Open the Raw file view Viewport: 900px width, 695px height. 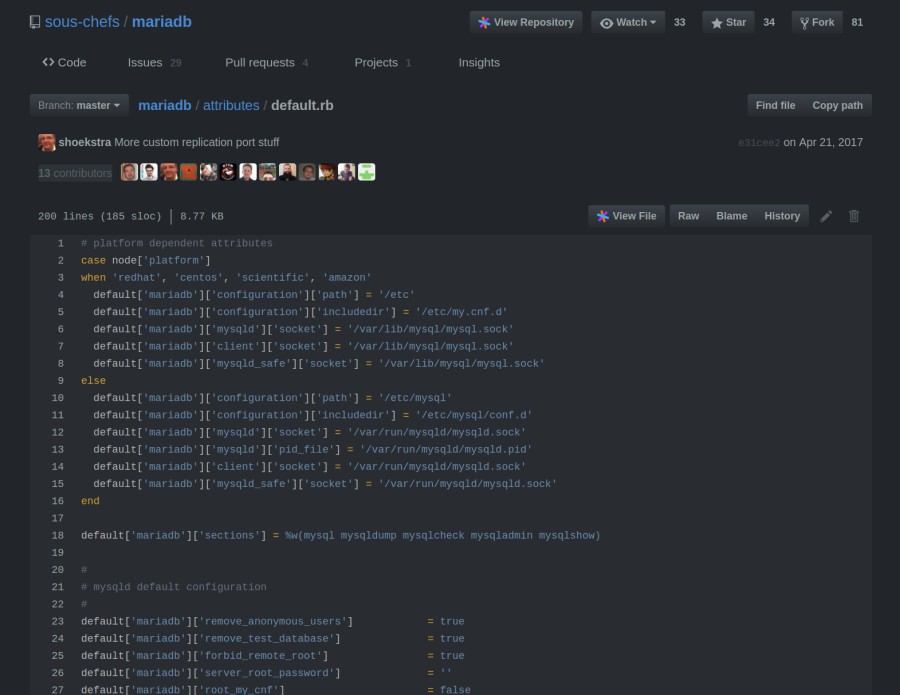tap(688, 216)
